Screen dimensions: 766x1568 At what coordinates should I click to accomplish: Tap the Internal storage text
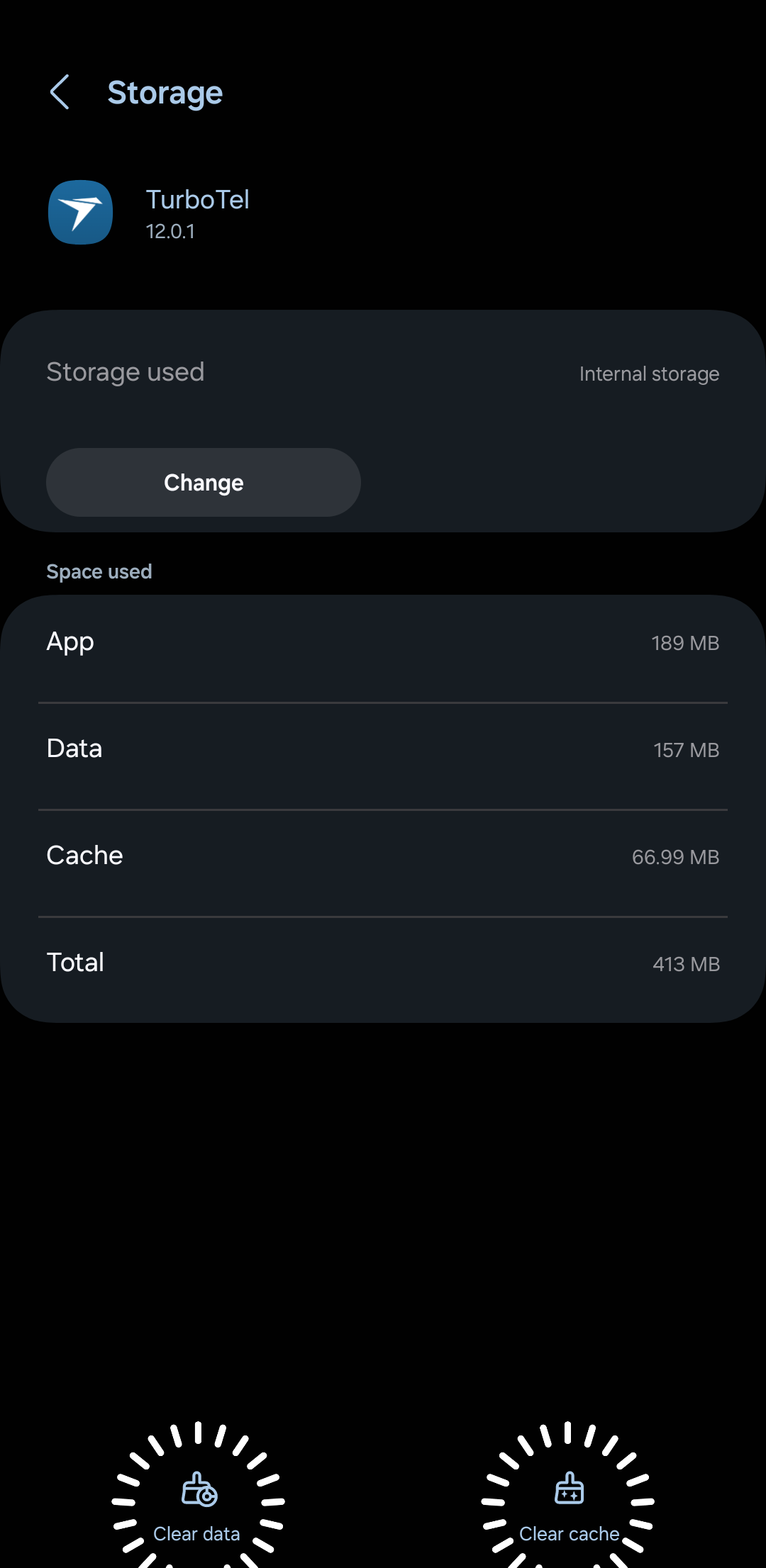point(649,374)
